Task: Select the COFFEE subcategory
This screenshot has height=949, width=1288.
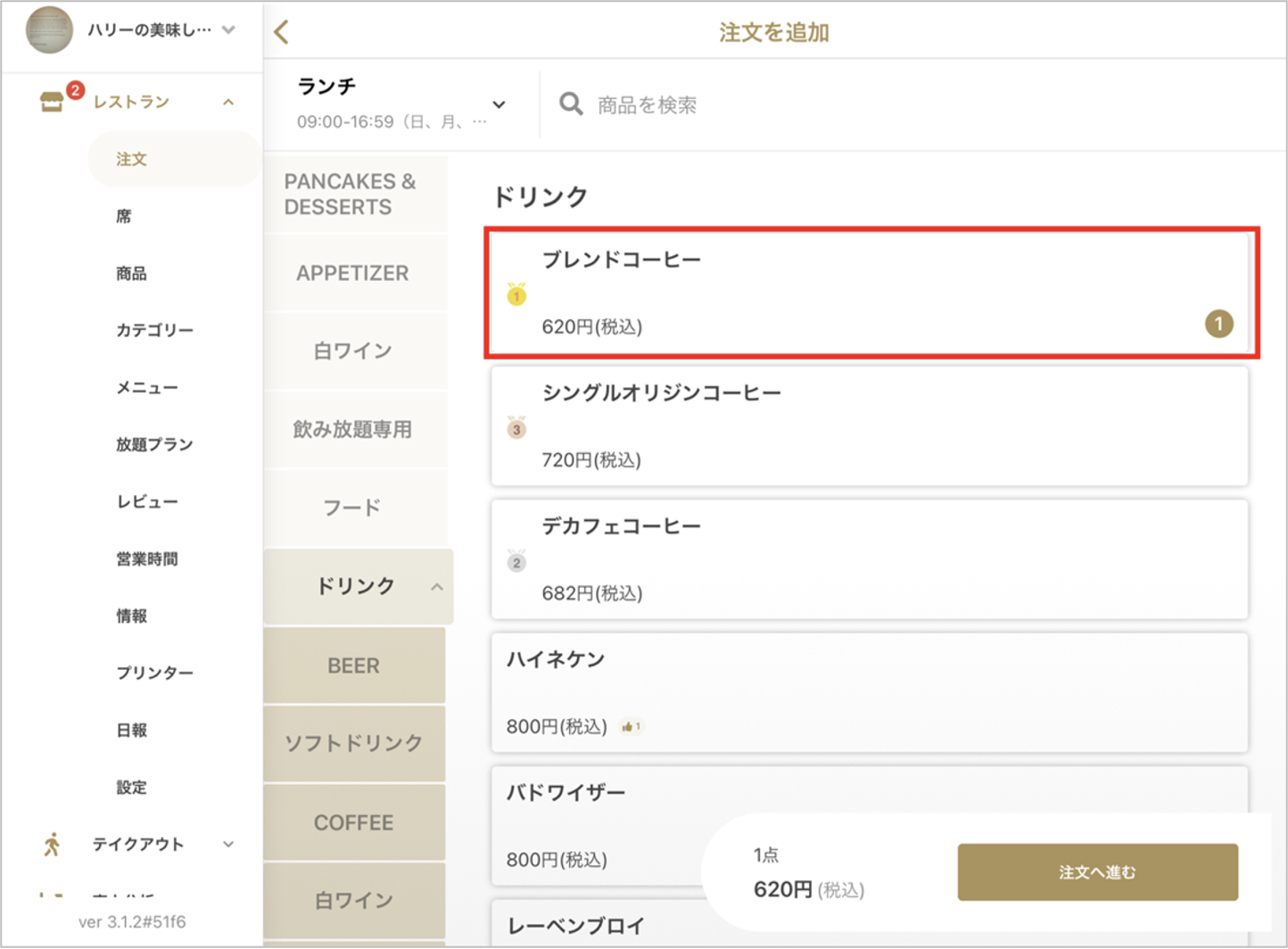Action: pos(354,821)
